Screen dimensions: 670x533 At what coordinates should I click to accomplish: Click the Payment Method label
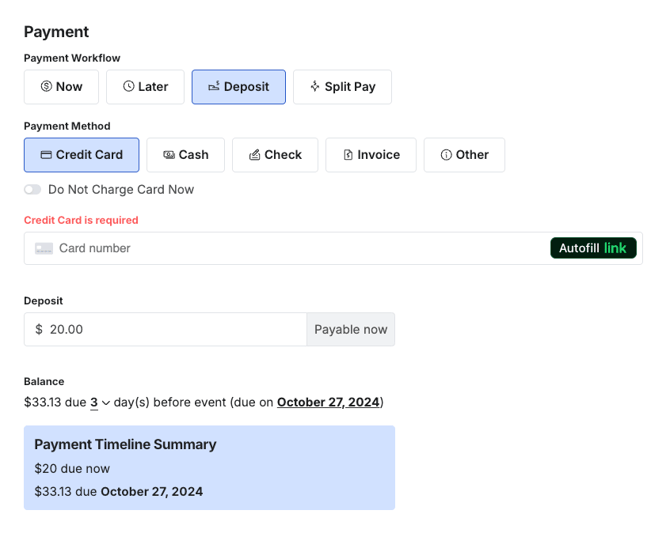pyautogui.click(x=67, y=126)
